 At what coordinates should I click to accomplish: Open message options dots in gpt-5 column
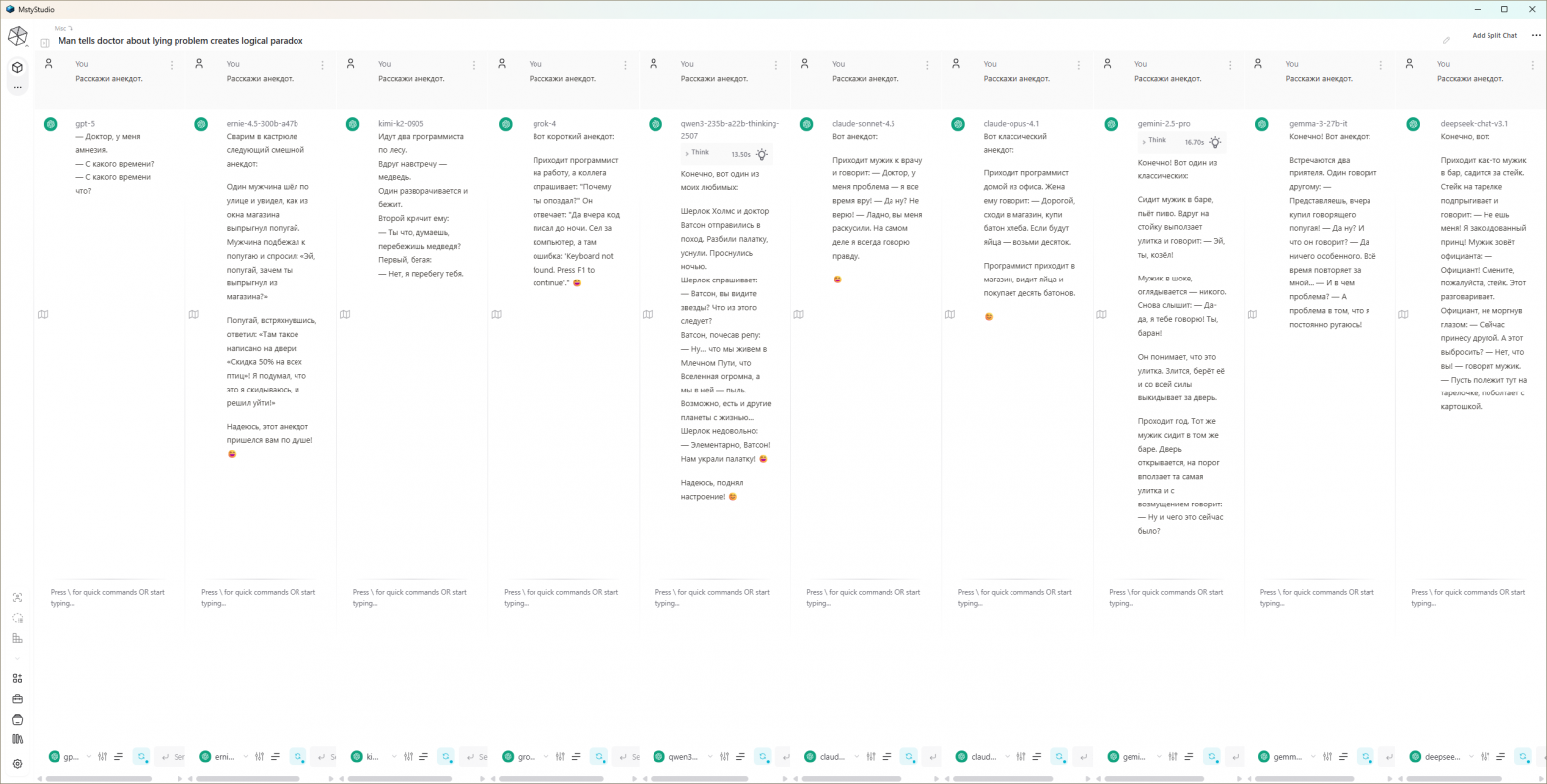tap(172, 65)
